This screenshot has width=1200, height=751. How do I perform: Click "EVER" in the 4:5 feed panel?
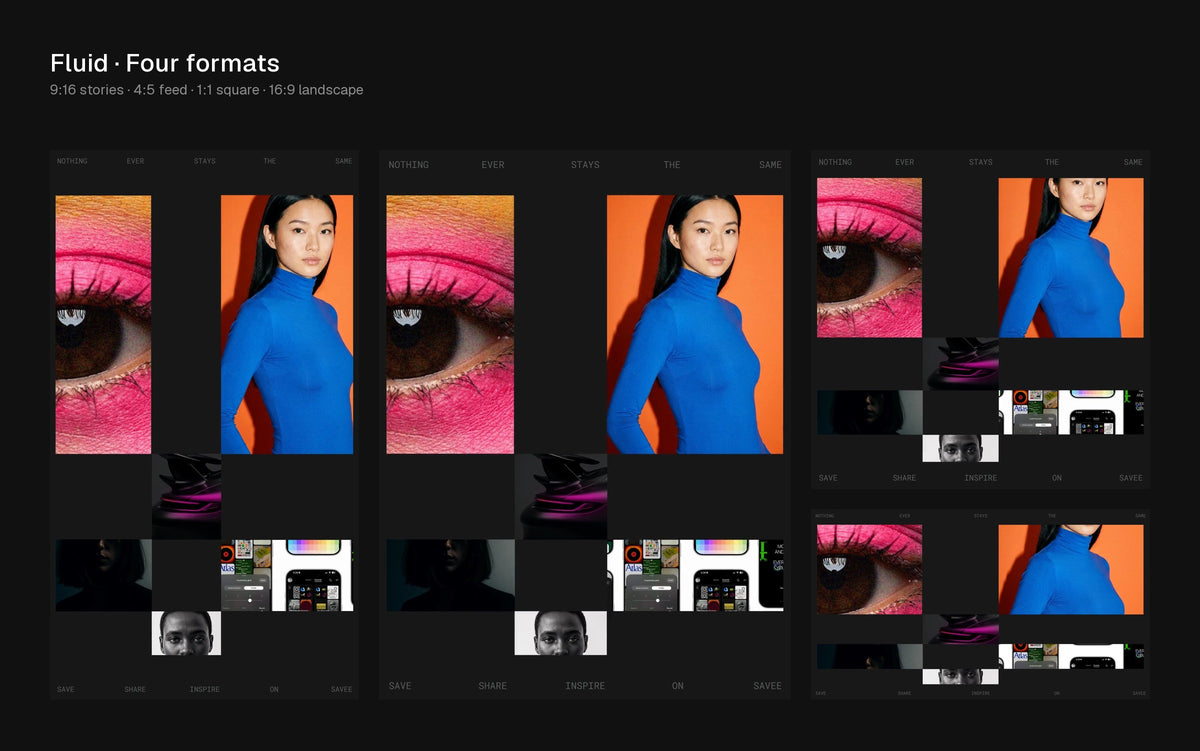tap(493, 165)
